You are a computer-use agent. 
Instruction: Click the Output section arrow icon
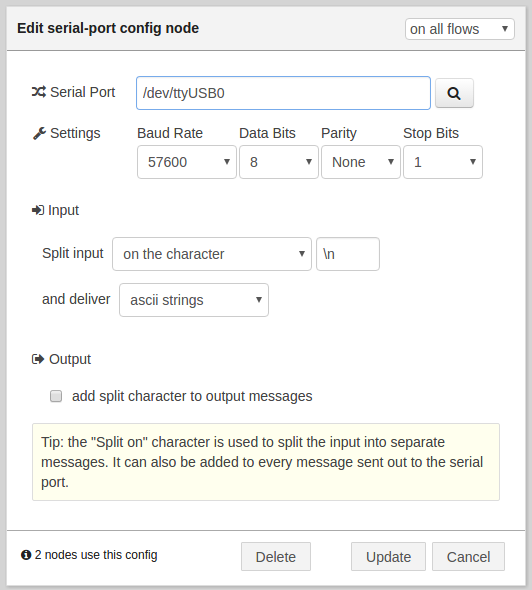38,359
